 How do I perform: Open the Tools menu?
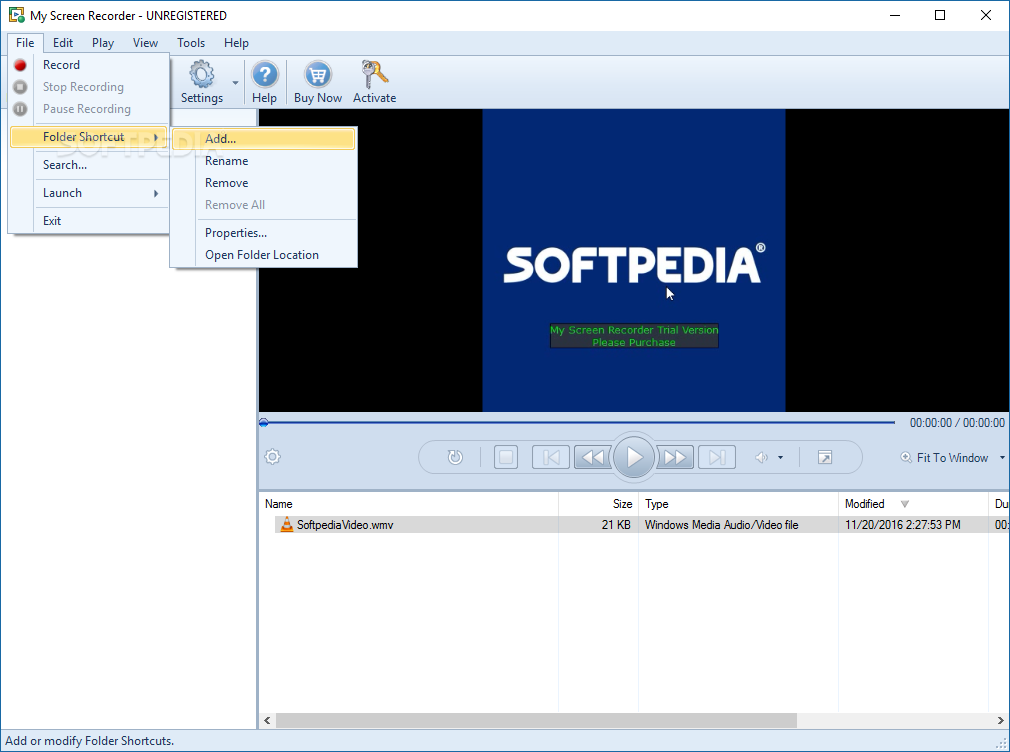point(191,43)
